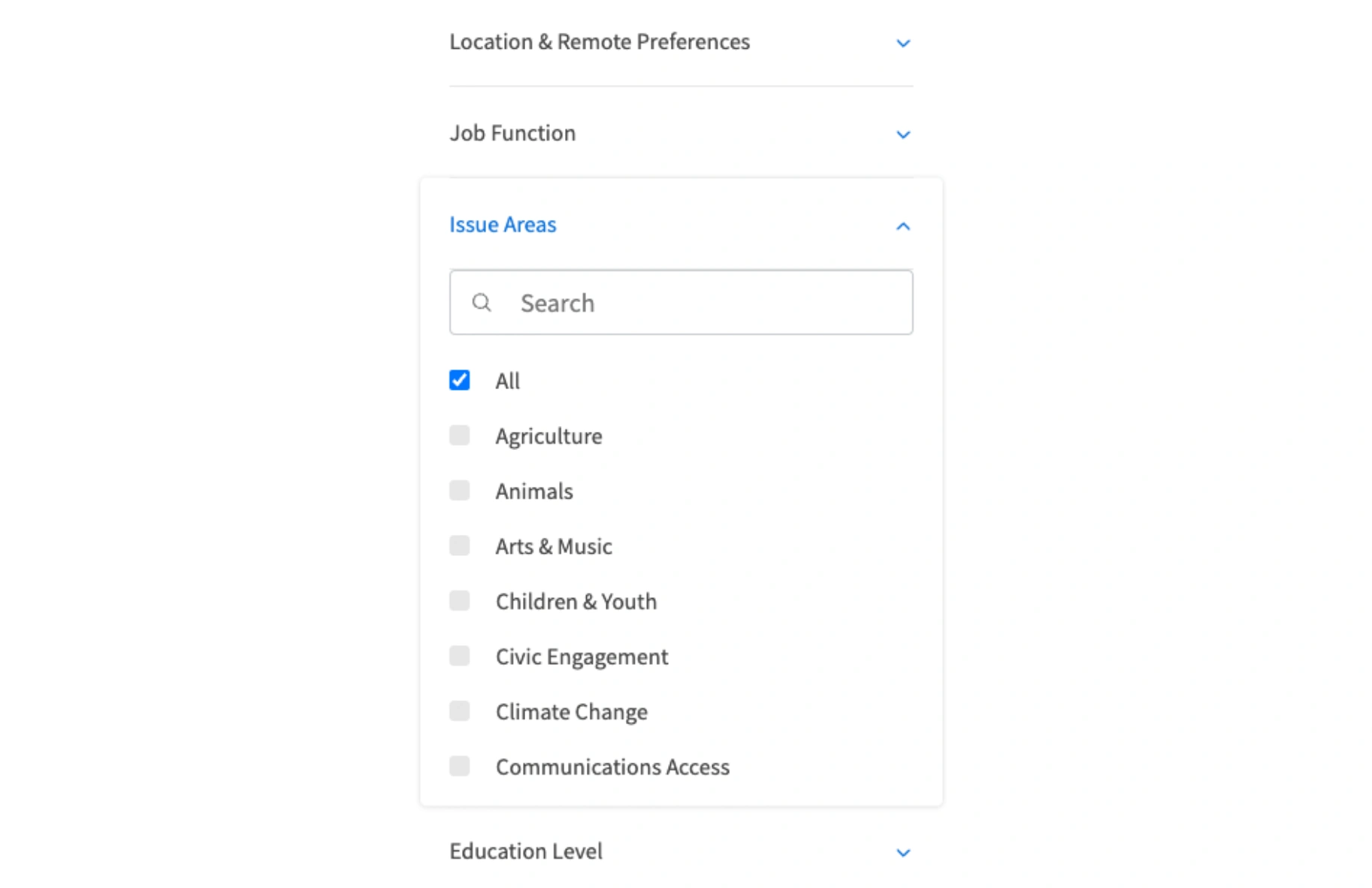The height and width of the screenshot is (888, 1372).
Task: Check the Arts & Music checkbox
Action: pyautogui.click(x=460, y=545)
